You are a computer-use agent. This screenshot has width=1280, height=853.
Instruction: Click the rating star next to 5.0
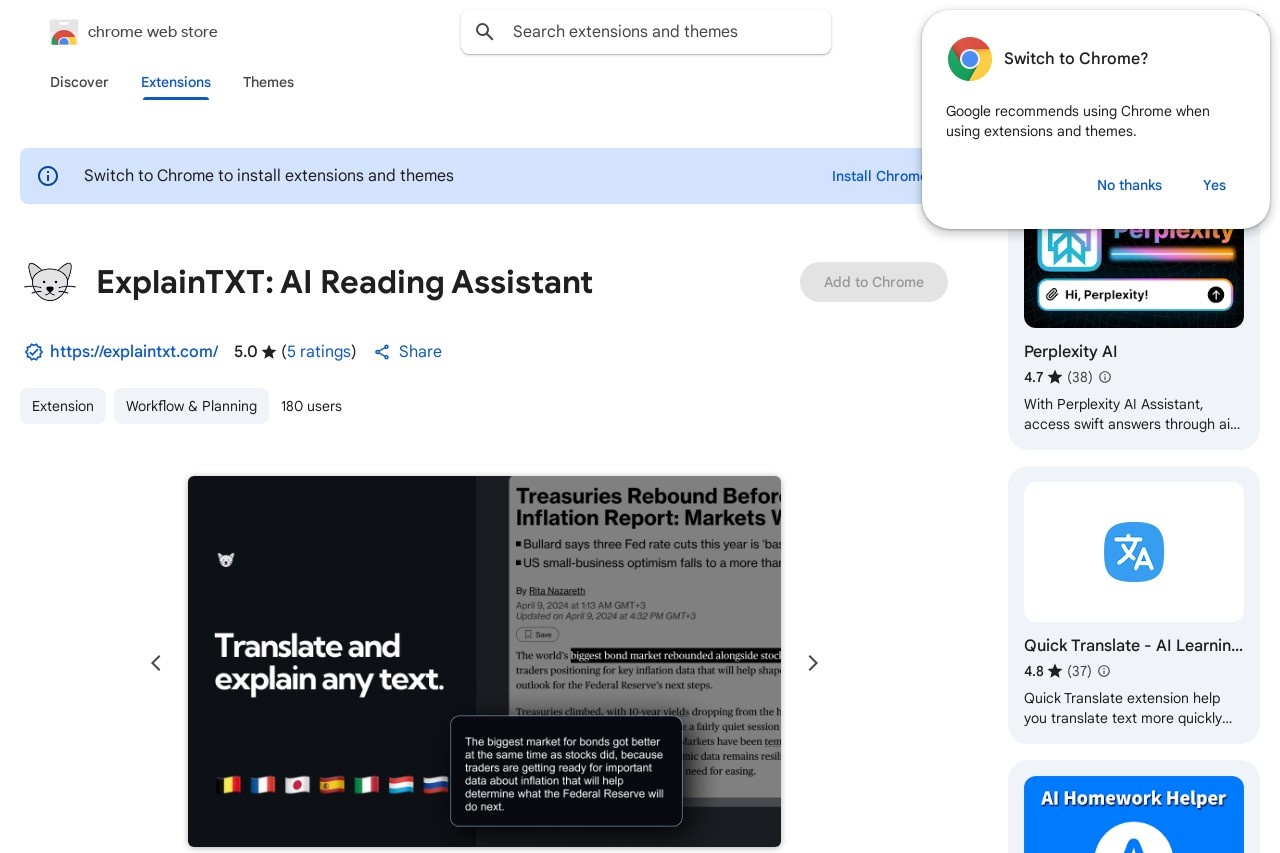coord(269,352)
